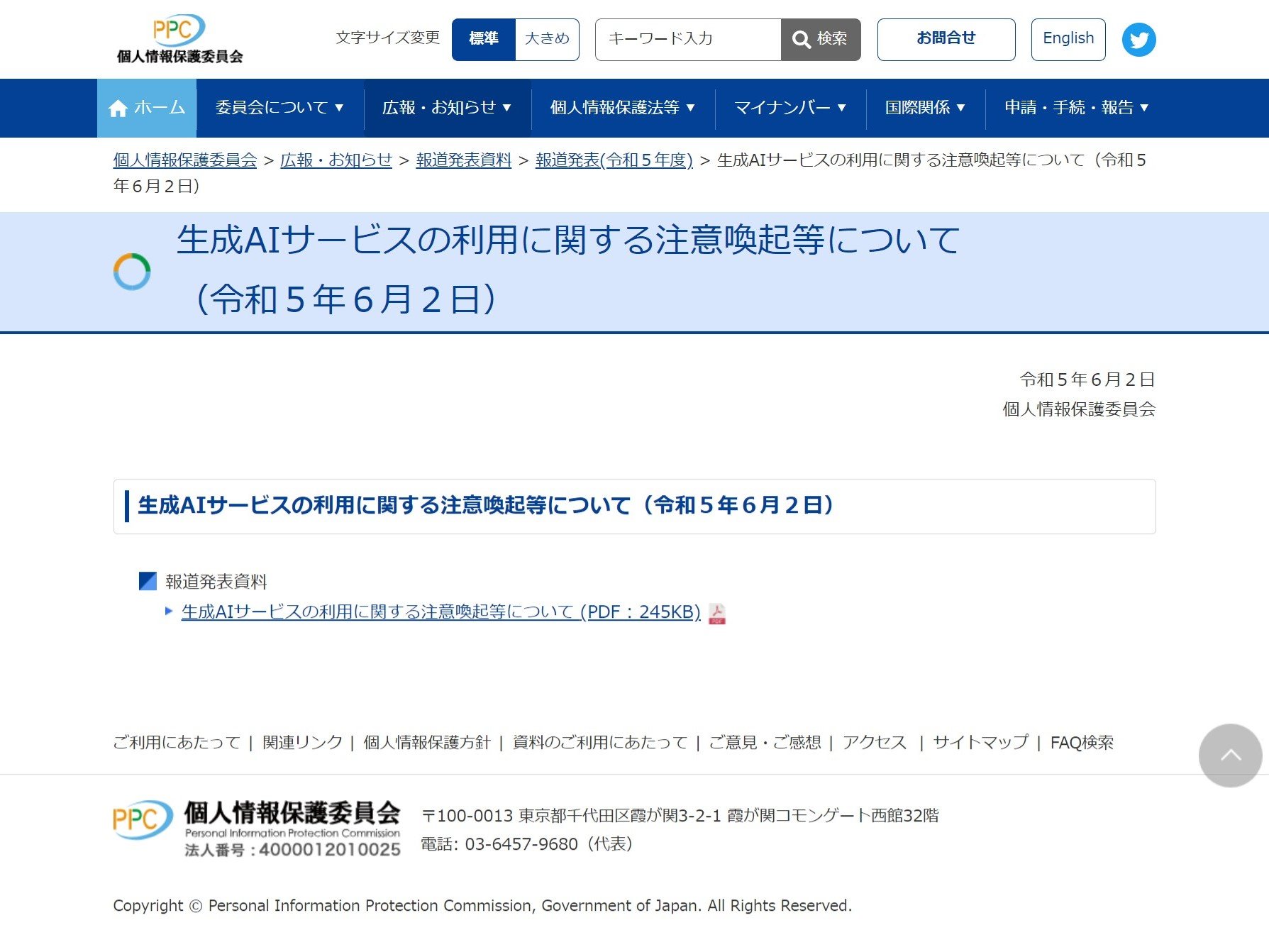Click the scroll-to-top arrow button
This screenshot has height=952, width=1269.
click(x=1230, y=755)
